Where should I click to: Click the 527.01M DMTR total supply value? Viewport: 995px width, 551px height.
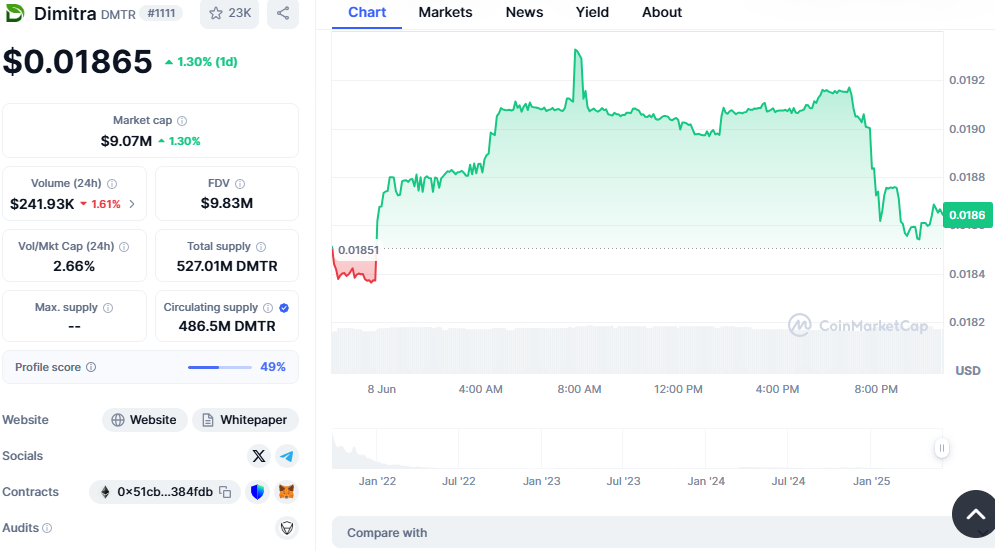tap(227, 266)
